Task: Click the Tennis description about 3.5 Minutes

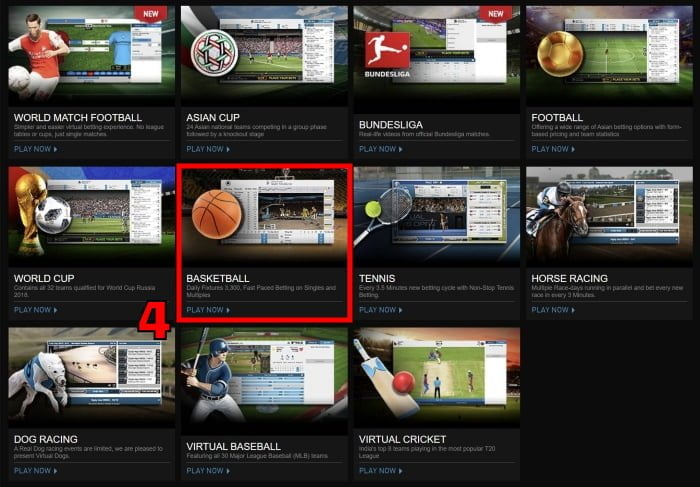Action: click(436, 291)
